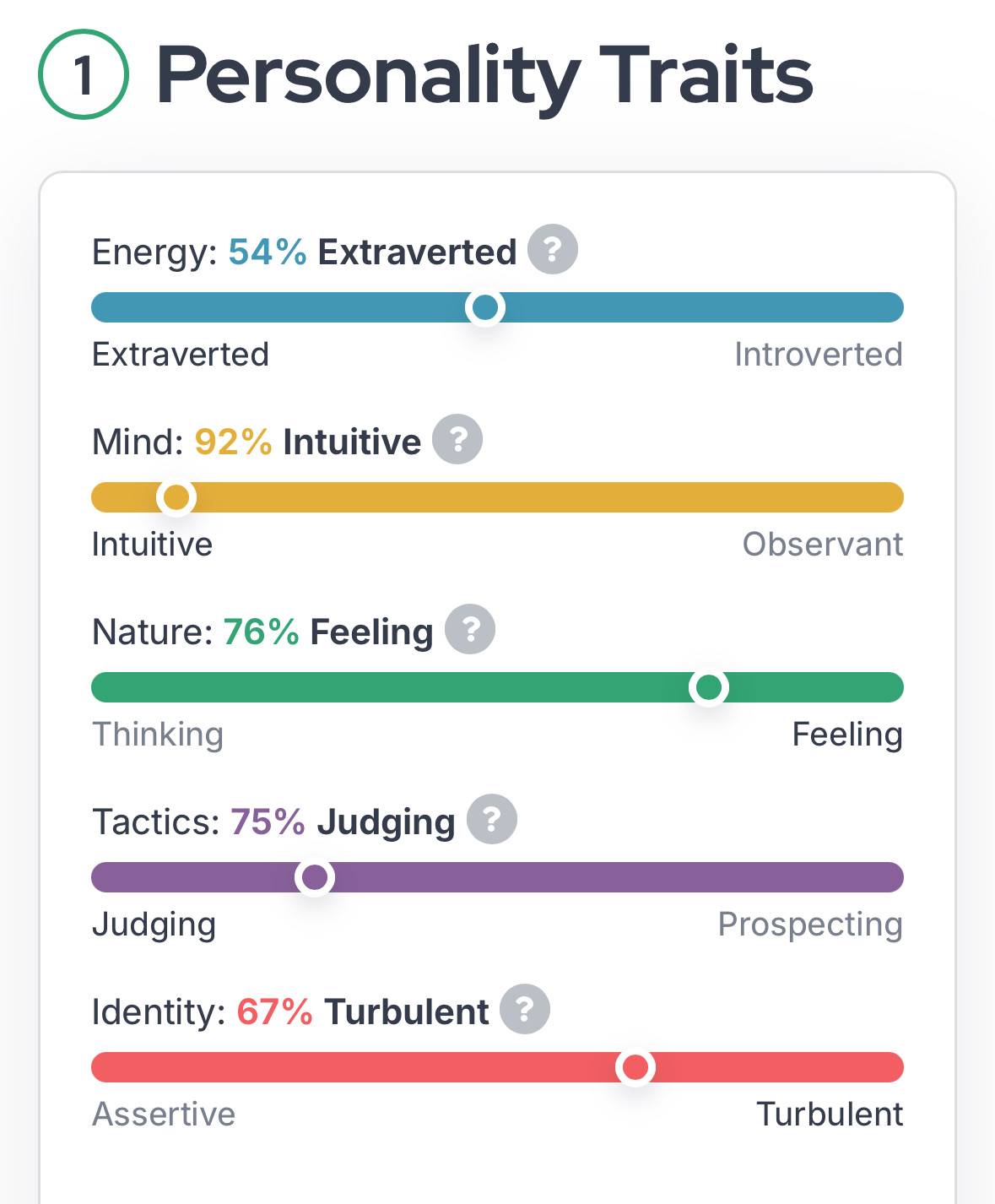Click the Assertive label
The height and width of the screenshot is (1204, 995).
[x=164, y=1115]
